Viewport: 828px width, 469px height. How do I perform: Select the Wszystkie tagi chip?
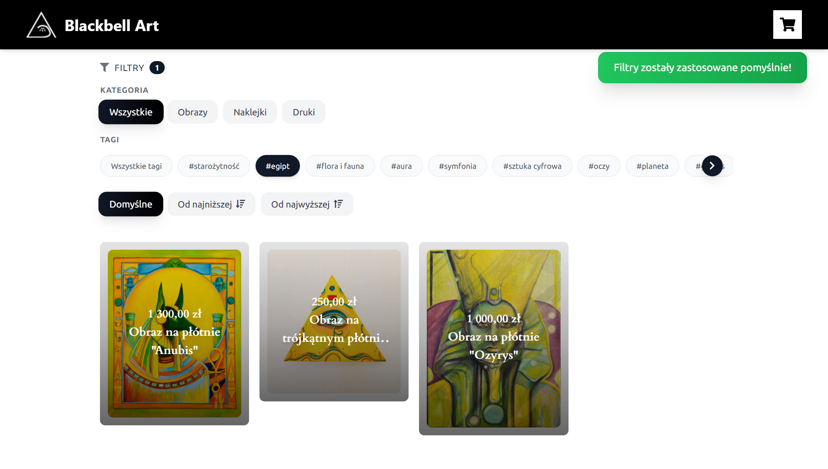[x=136, y=166]
